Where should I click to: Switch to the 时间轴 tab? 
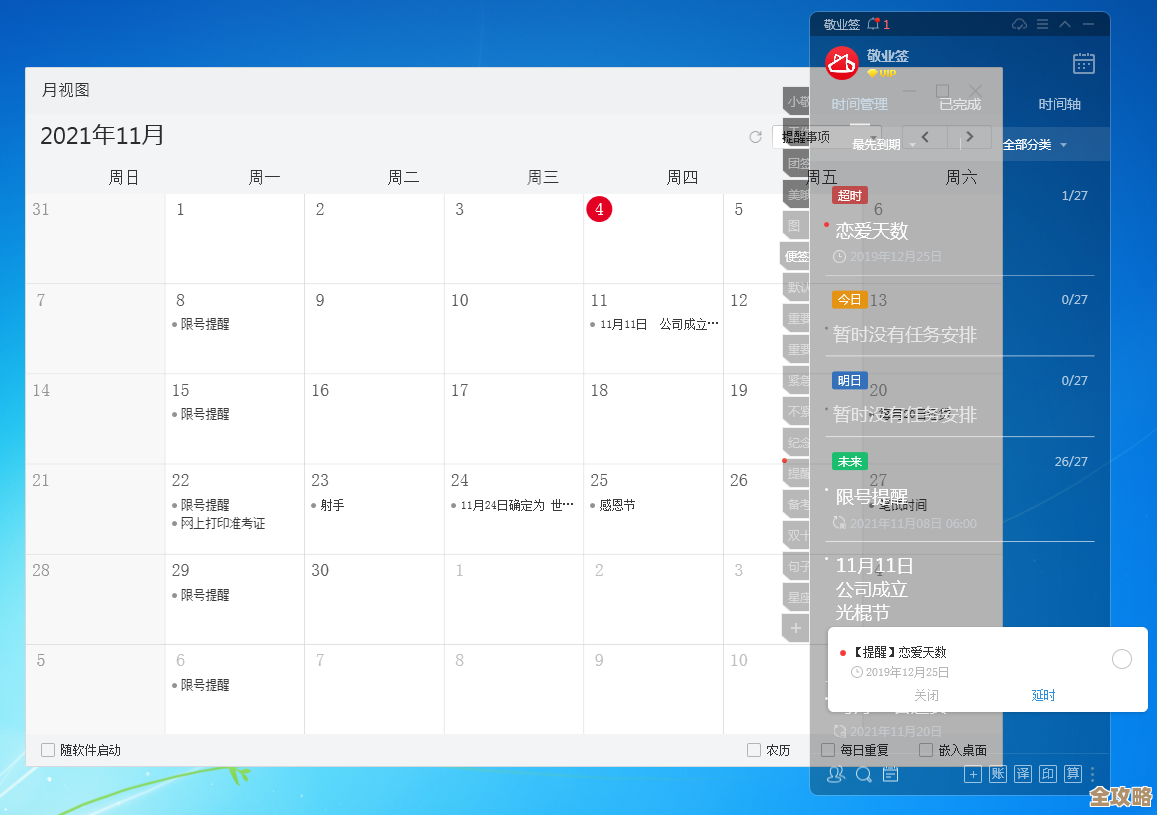click(1059, 103)
